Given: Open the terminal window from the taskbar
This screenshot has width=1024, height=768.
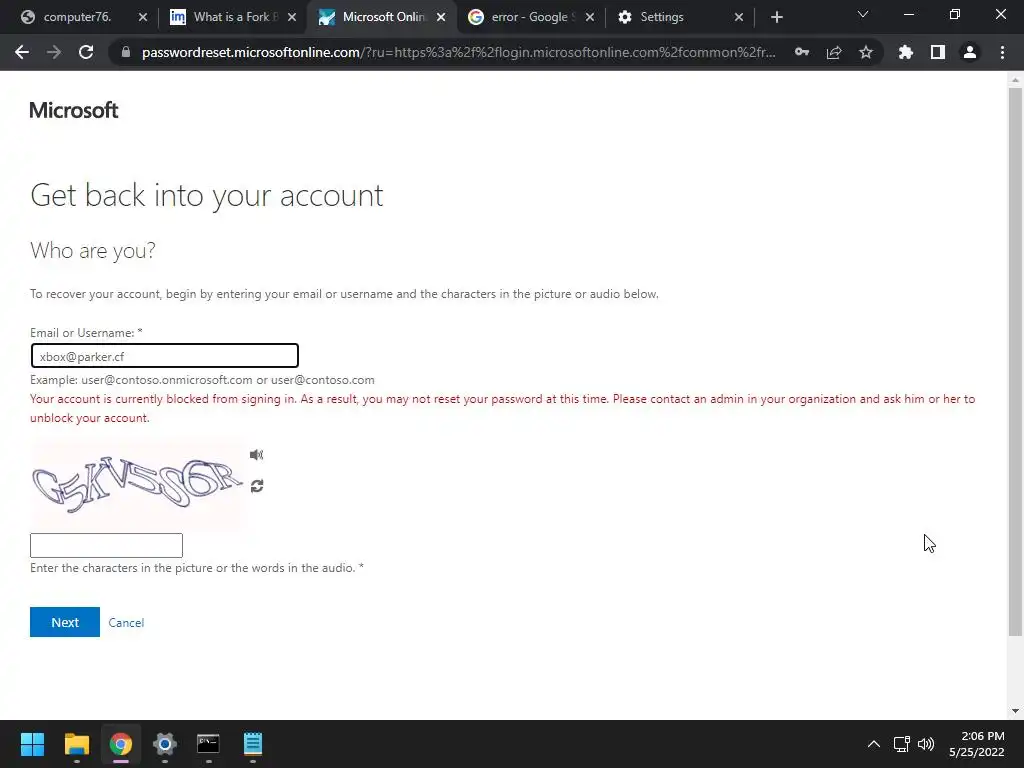Looking at the screenshot, I should click(208, 744).
